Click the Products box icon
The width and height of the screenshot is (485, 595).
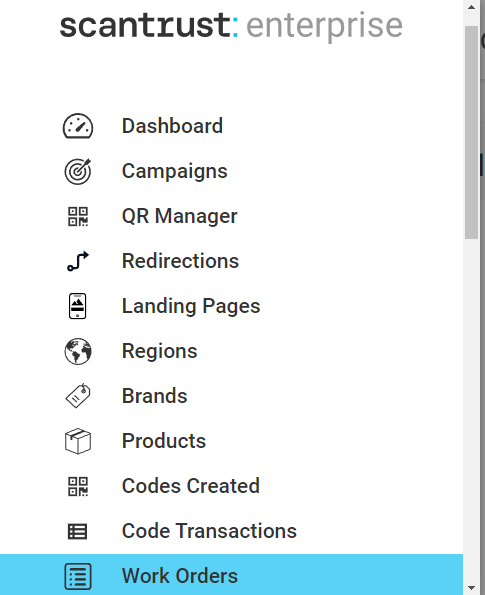(x=78, y=441)
